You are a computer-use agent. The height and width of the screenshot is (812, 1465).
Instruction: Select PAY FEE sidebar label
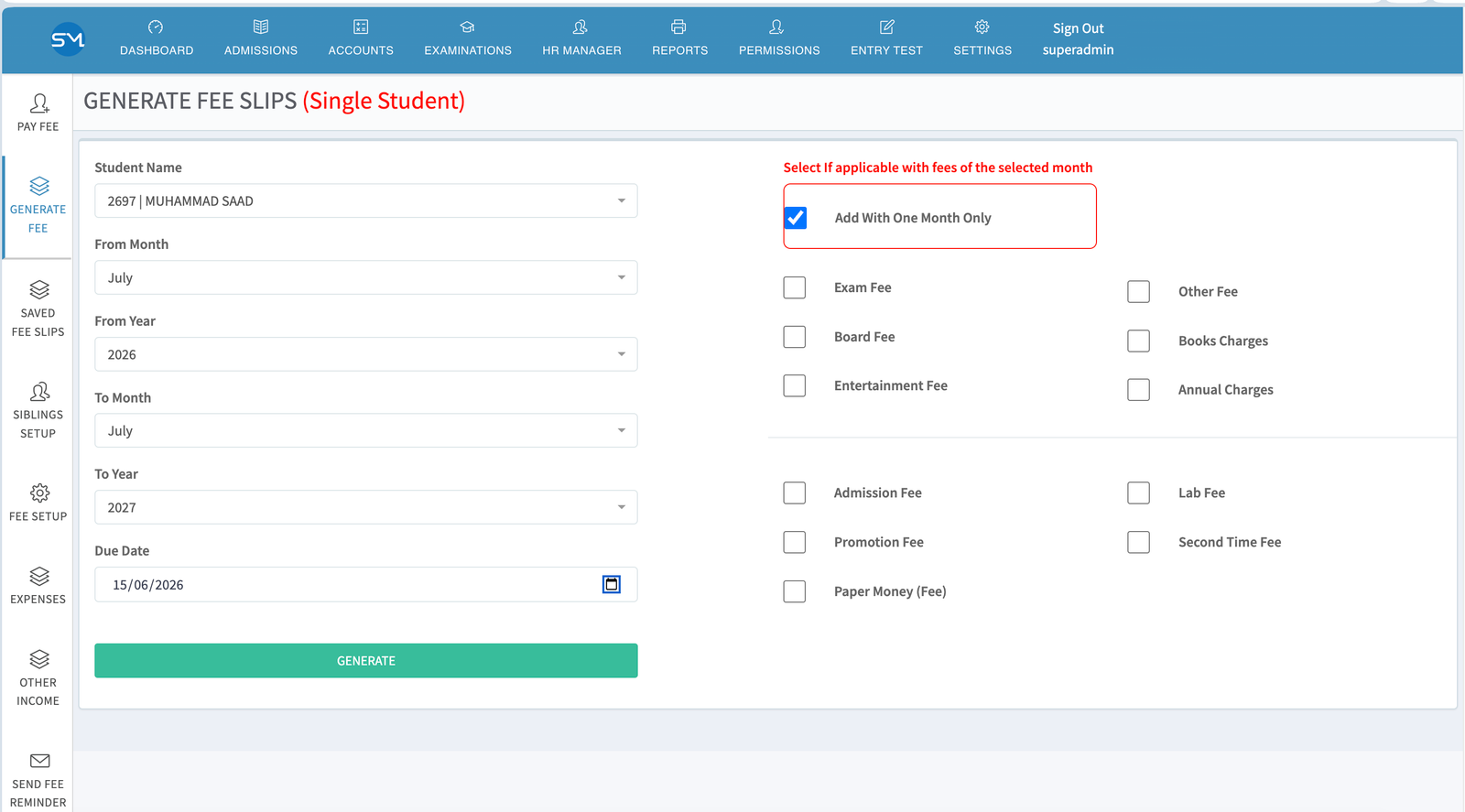[x=38, y=127]
